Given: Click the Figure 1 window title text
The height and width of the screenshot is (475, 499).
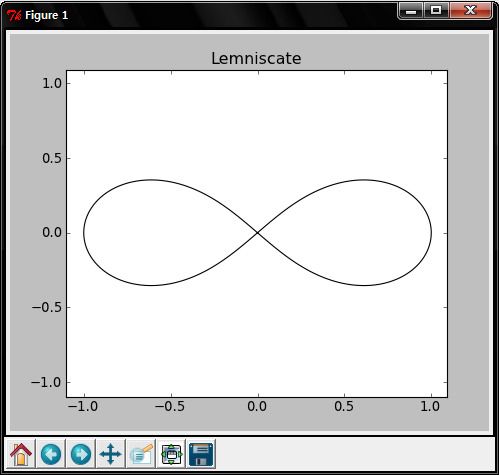Looking at the screenshot, I should pos(47,15).
